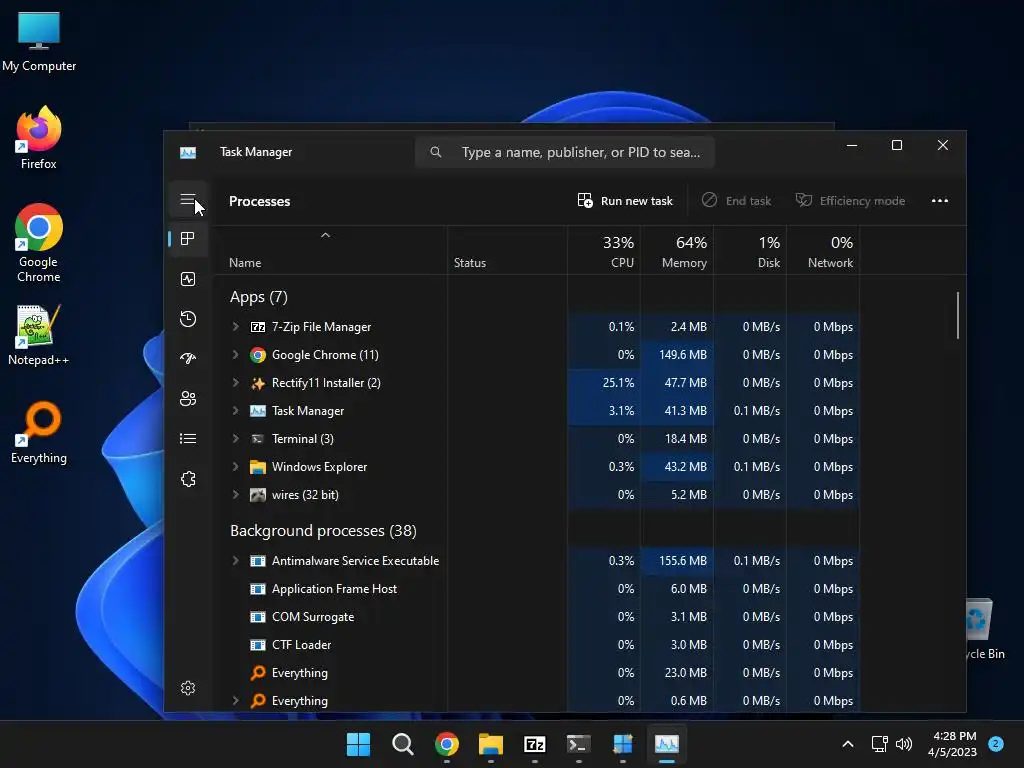The width and height of the screenshot is (1024, 768).
Task: Click the wires (32 bit) process icon
Action: point(258,495)
